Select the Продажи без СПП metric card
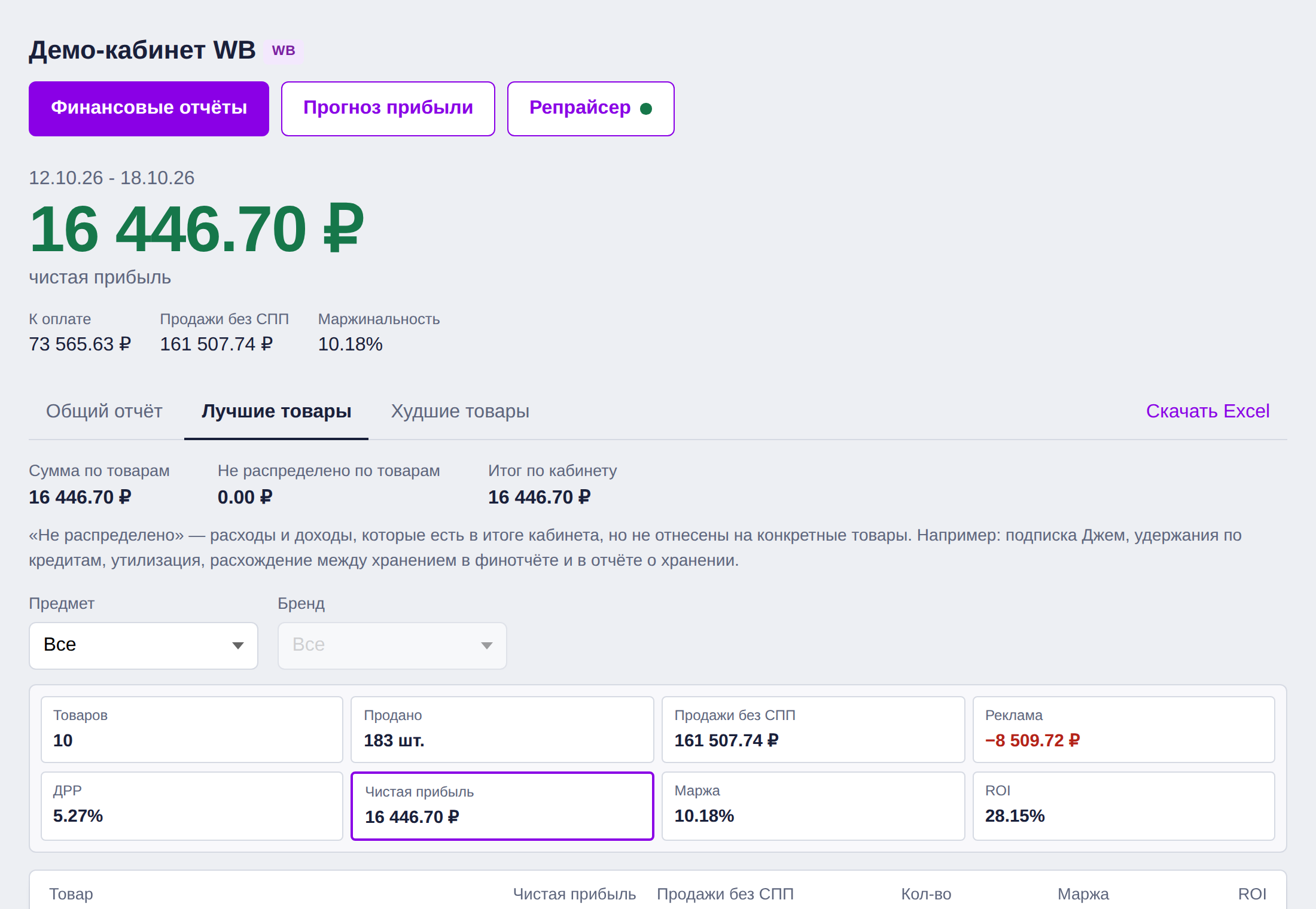This screenshot has width=1316, height=909. [814, 730]
